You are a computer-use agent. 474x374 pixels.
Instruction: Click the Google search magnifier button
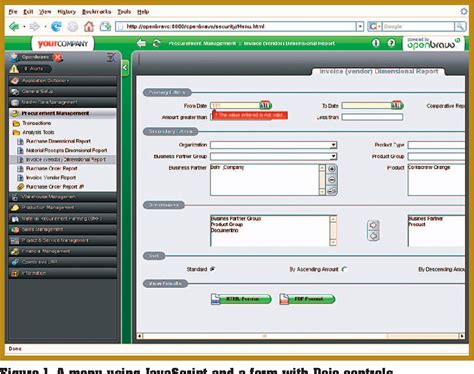pos(460,26)
